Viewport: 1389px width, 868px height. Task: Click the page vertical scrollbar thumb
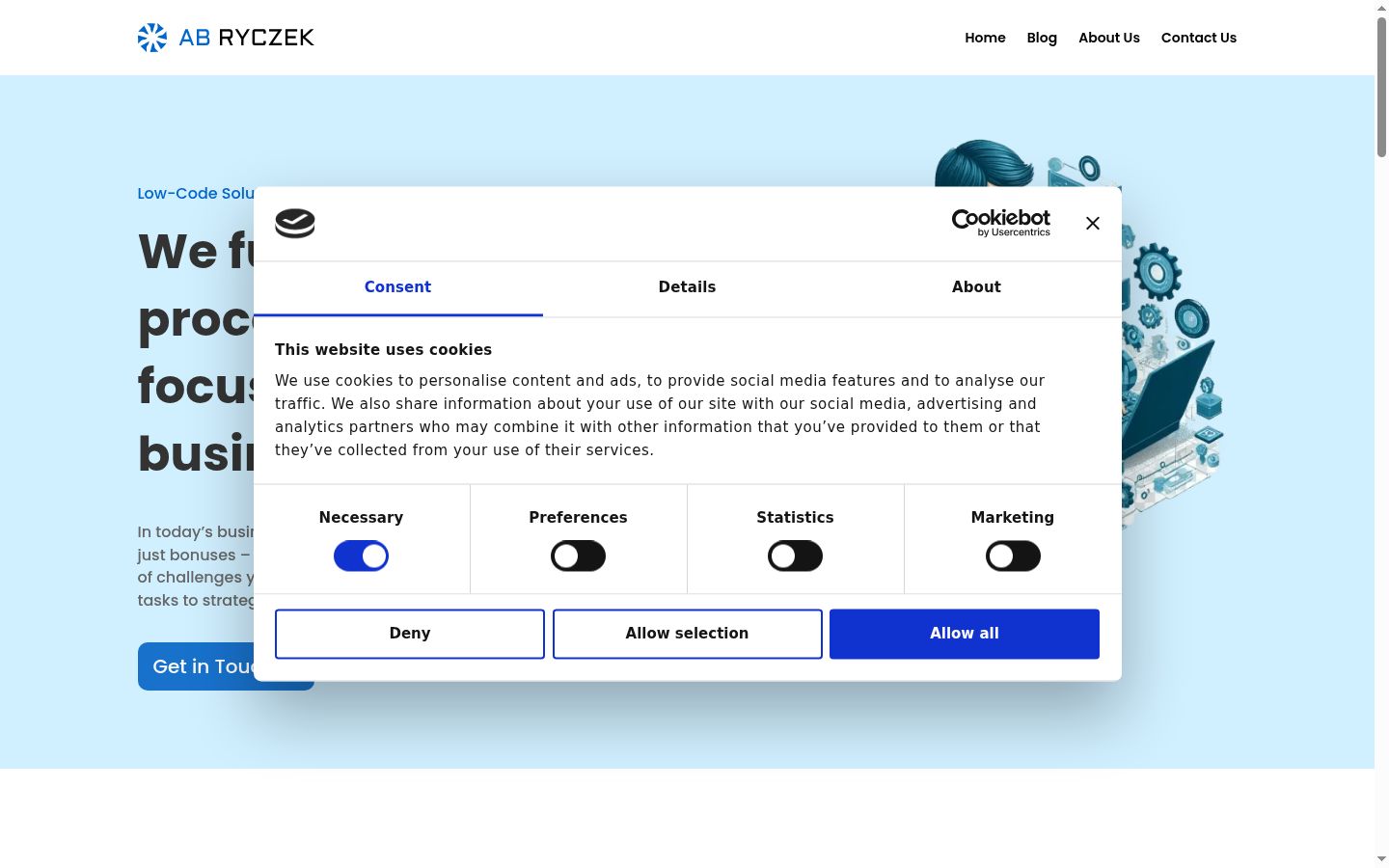1381,87
